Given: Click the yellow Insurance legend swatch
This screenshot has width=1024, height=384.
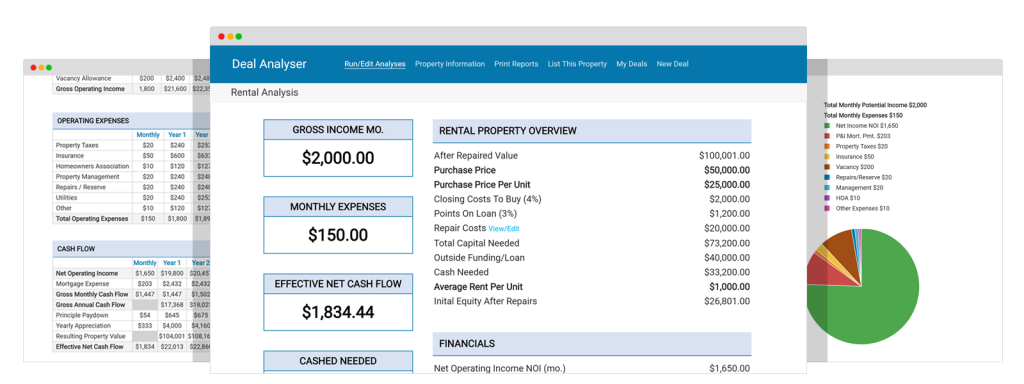Looking at the screenshot, I should click(x=827, y=157).
